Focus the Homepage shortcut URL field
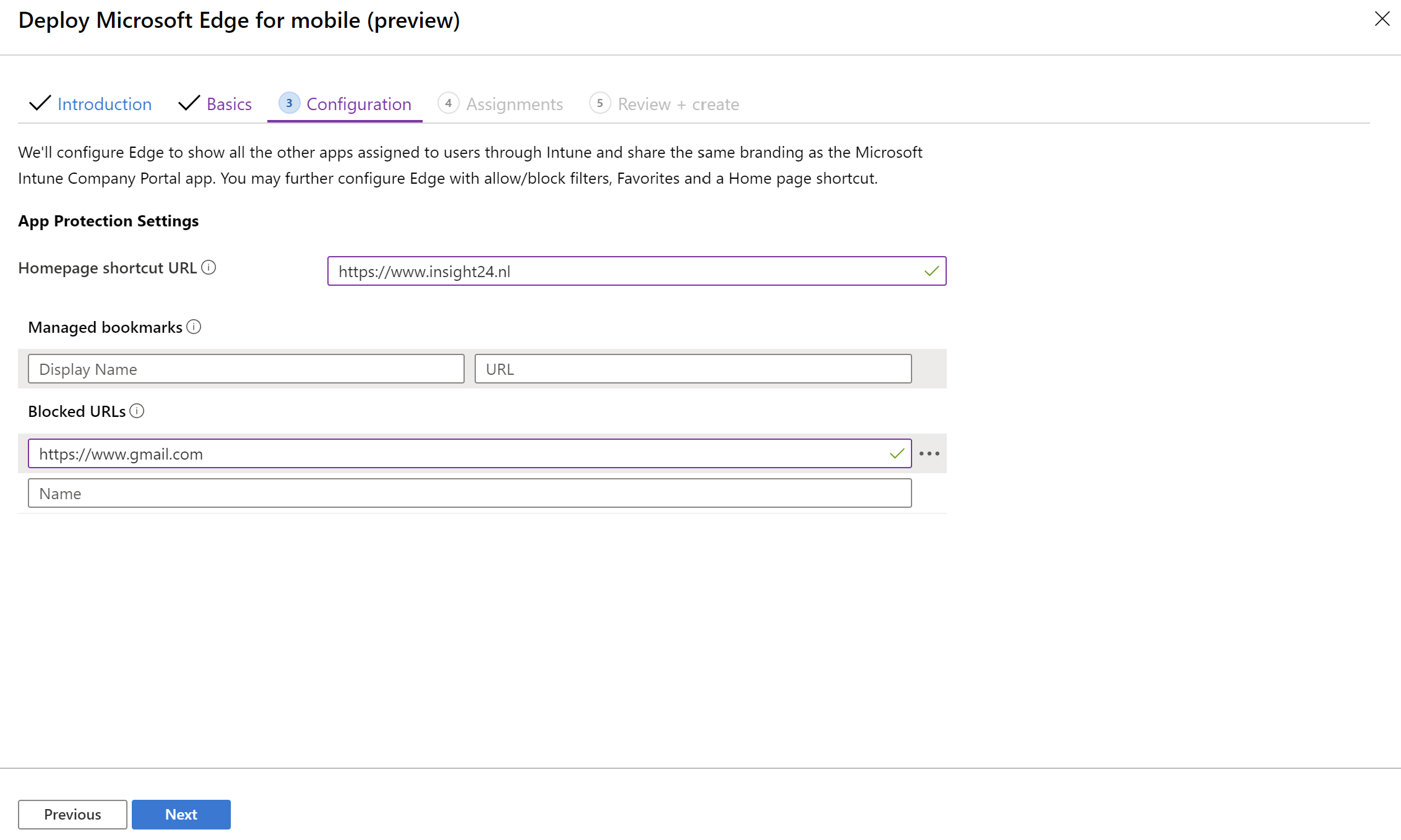The height and width of the screenshot is (840, 1401). click(x=625, y=272)
